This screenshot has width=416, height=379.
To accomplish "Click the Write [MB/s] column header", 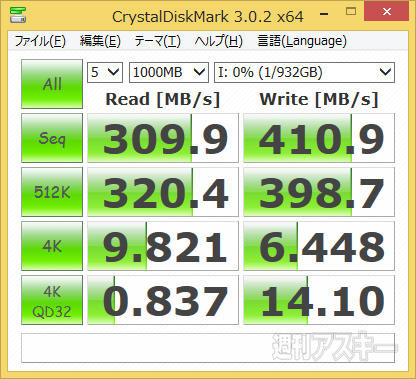I will click(x=319, y=99).
